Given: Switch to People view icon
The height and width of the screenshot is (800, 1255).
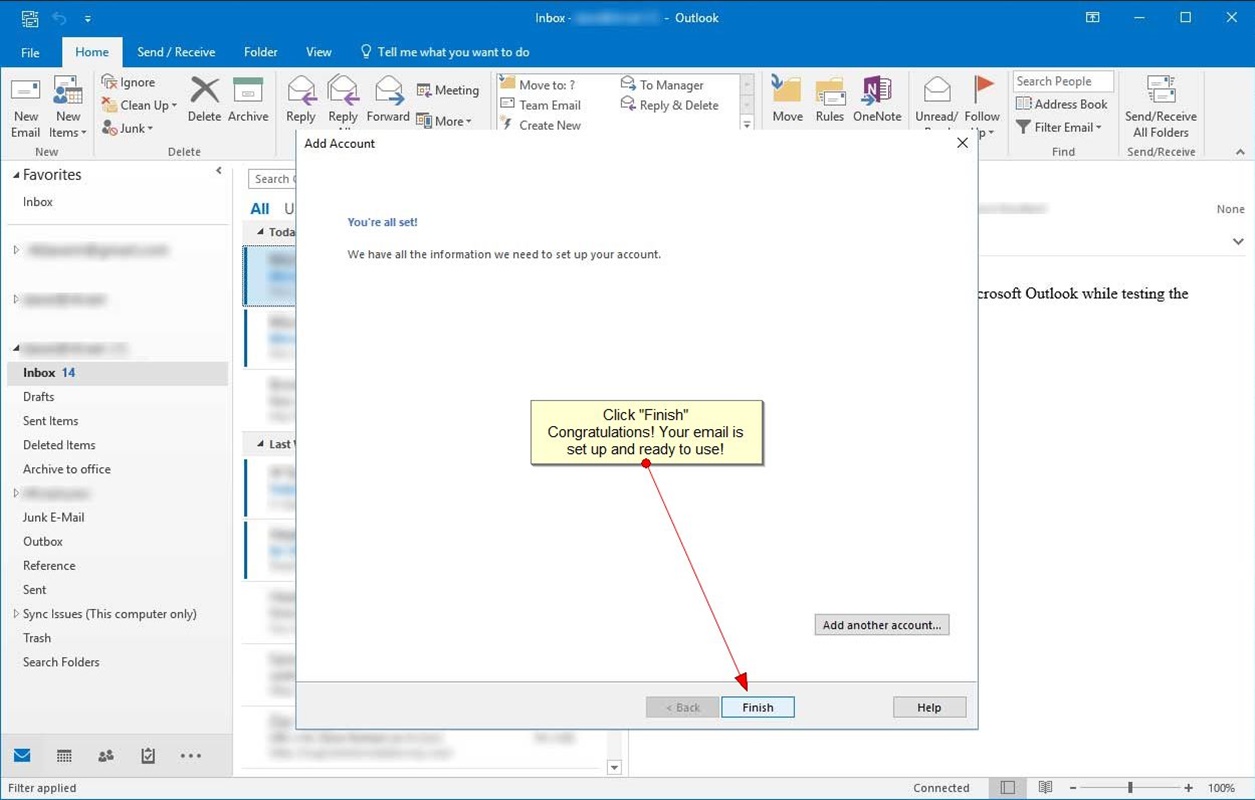Looking at the screenshot, I should pyautogui.click(x=106, y=756).
